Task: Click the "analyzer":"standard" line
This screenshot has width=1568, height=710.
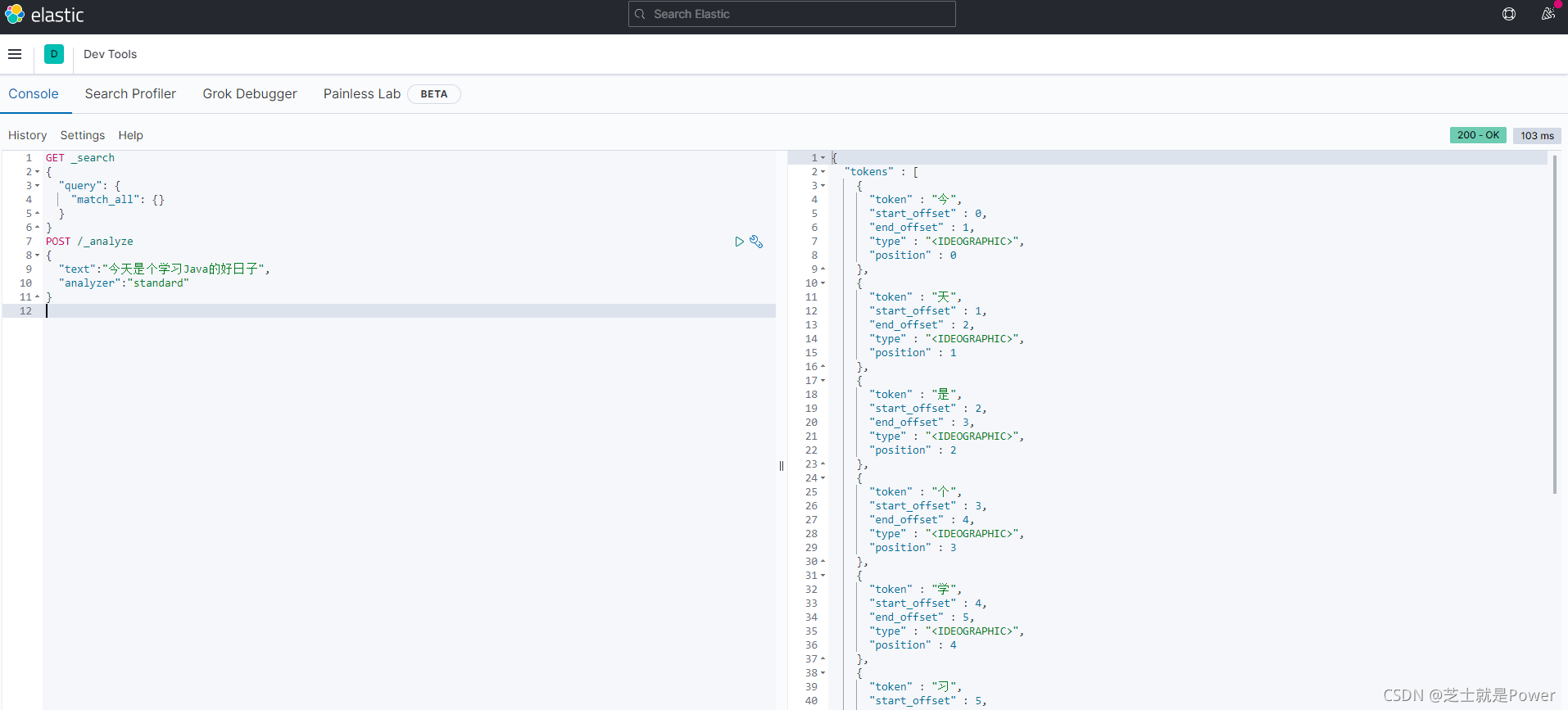Action: tap(124, 283)
